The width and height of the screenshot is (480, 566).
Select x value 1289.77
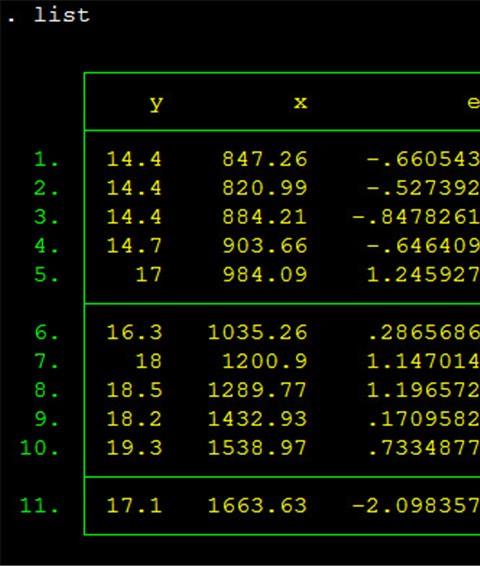pos(257,390)
